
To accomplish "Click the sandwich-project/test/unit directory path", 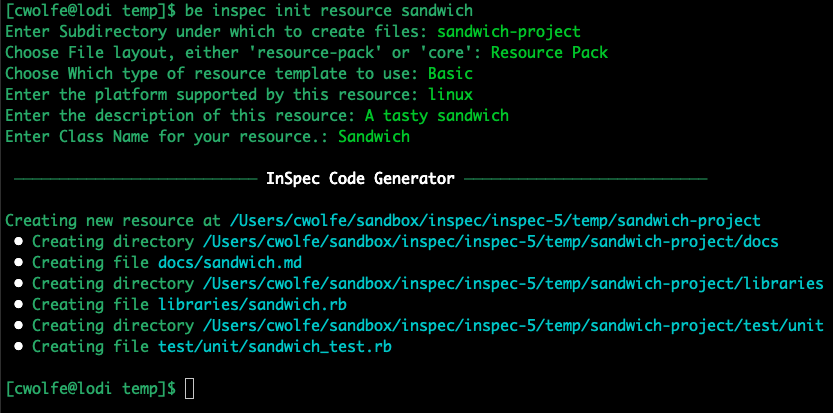I will [x=513, y=326].
